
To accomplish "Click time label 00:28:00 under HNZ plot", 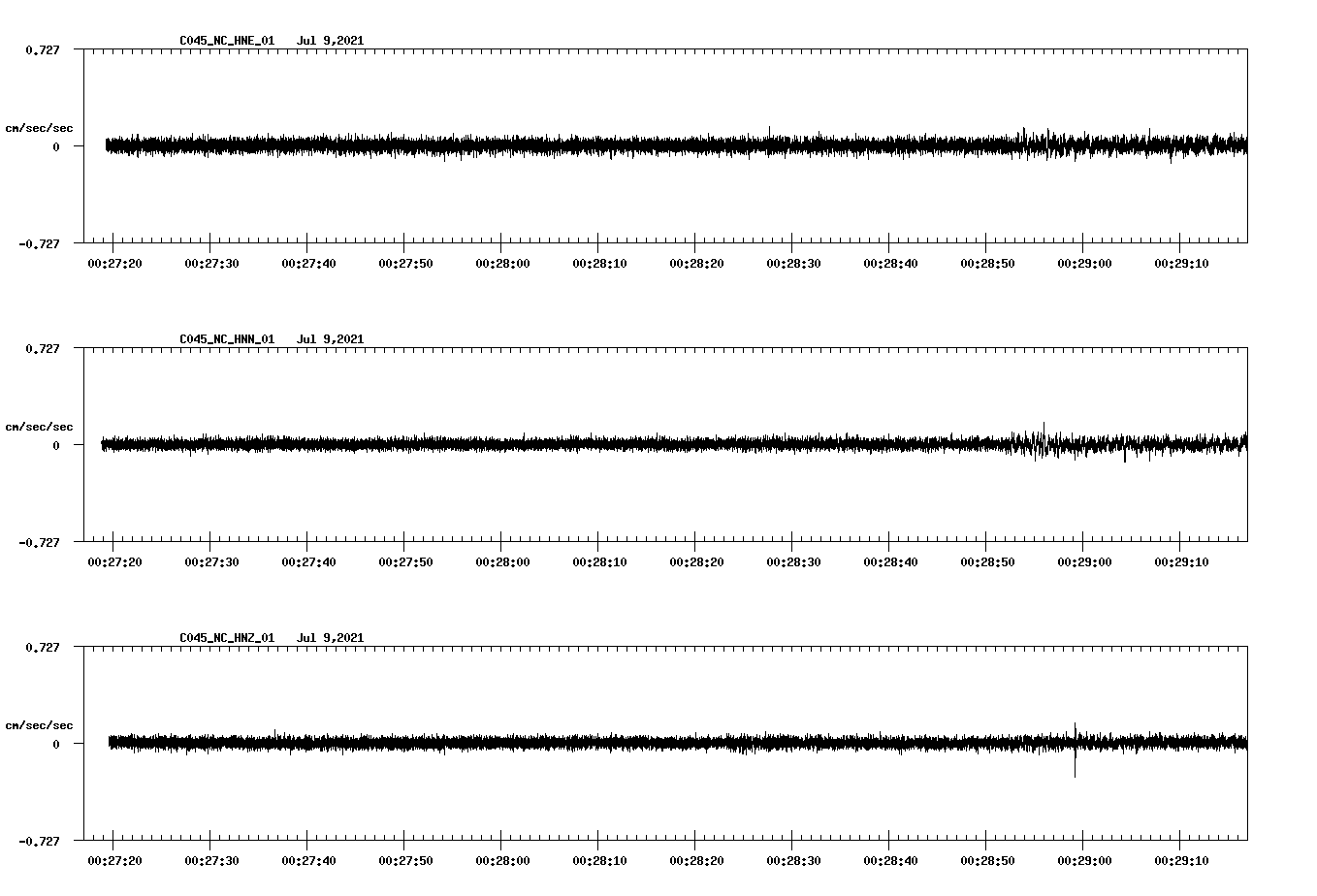I will point(502,861).
